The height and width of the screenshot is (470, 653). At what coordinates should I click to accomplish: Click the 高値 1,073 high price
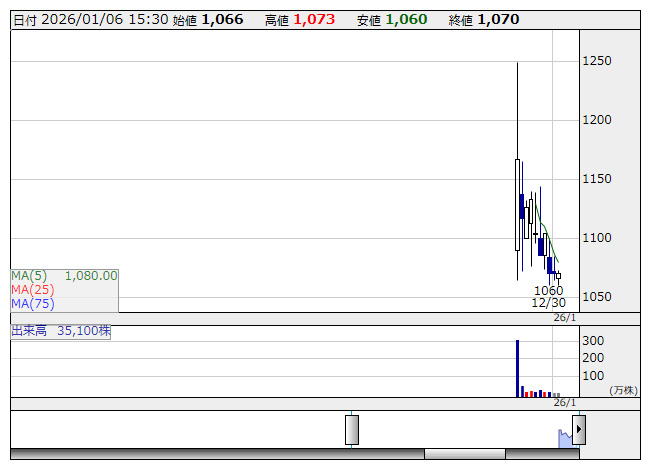coord(300,20)
